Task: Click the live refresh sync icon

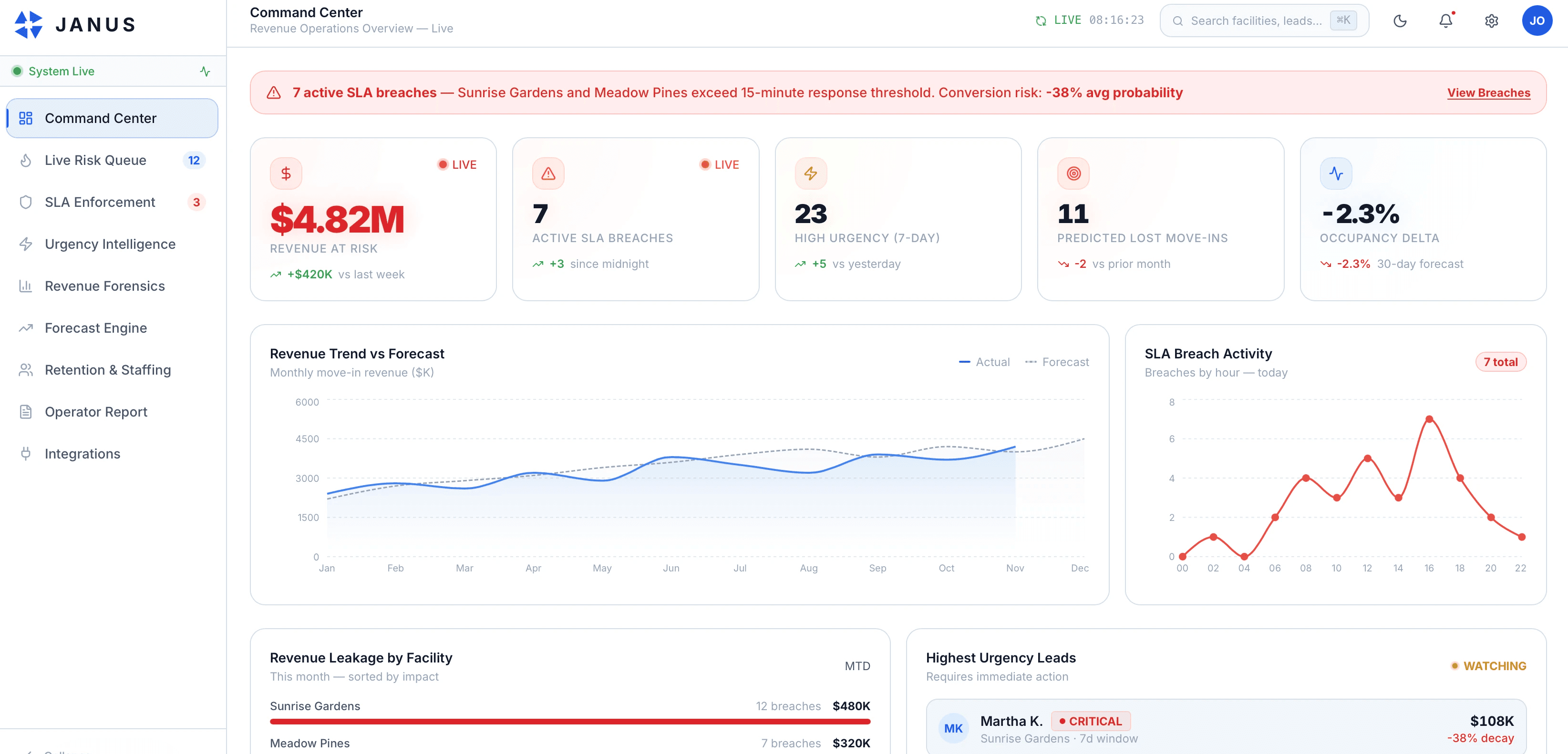Action: [x=1041, y=20]
